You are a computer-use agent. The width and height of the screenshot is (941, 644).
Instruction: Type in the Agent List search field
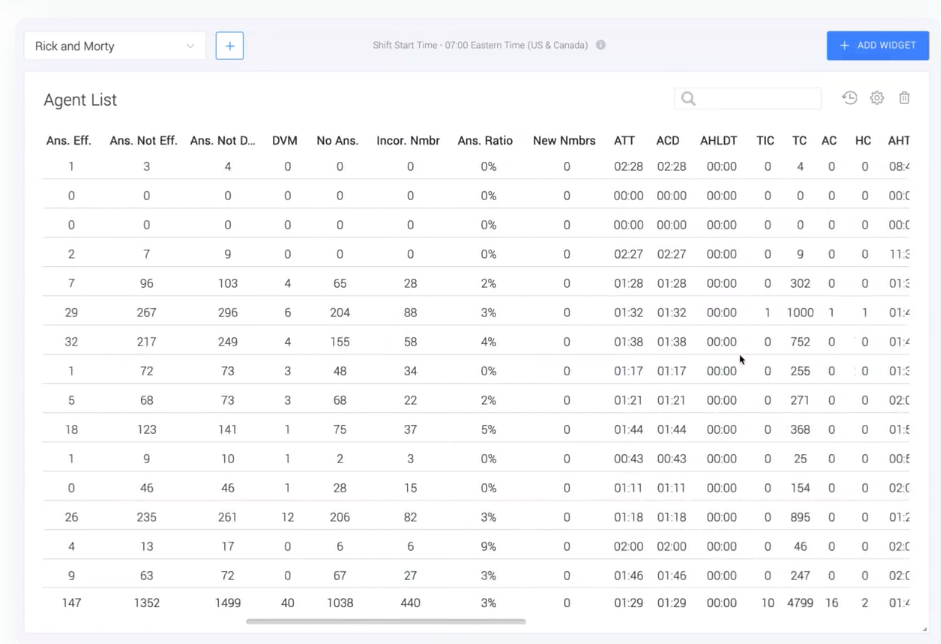[758, 99]
